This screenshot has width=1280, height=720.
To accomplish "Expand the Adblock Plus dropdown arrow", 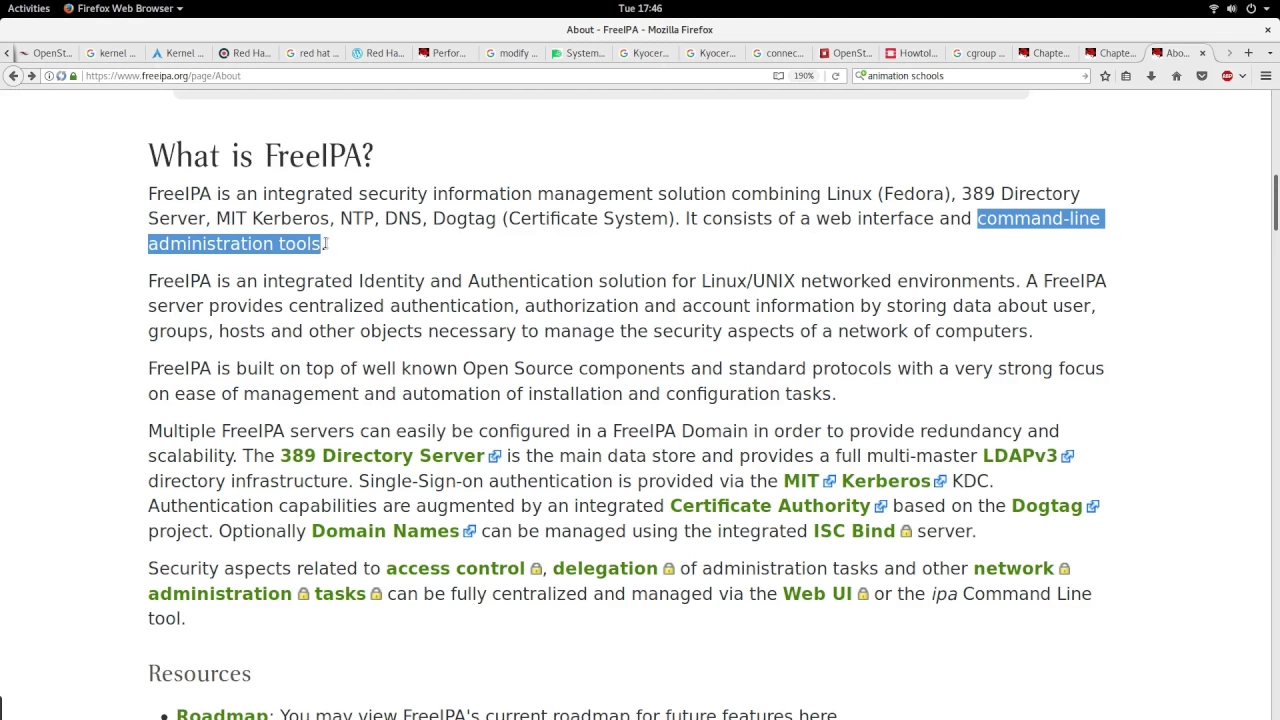I will point(1242,76).
